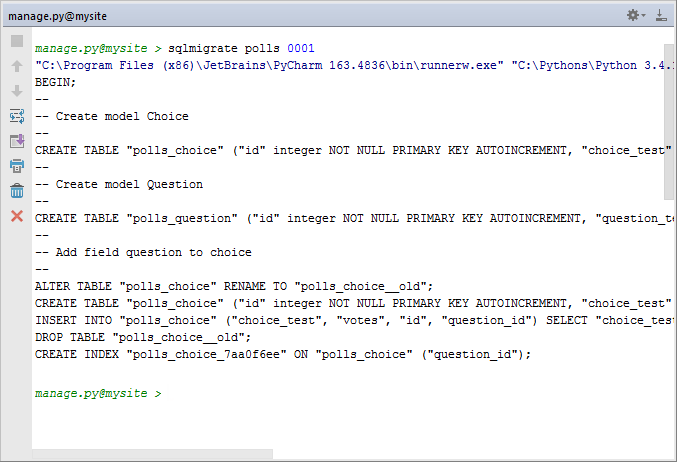Click the '-- Add field question to choice' line
The height and width of the screenshot is (462, 677).
[x=143, y=252]
